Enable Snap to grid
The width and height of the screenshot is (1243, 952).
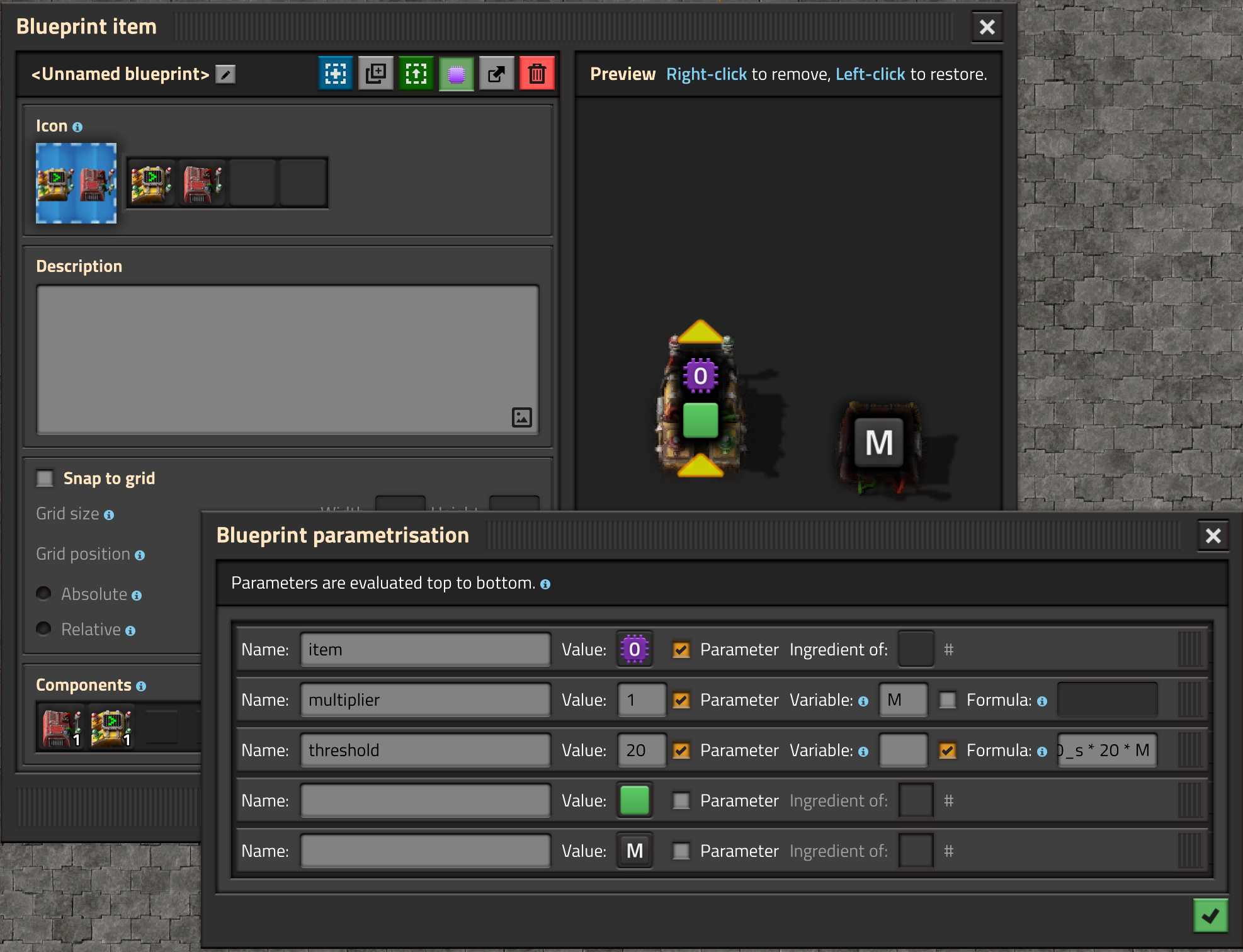tap(44, 478)
